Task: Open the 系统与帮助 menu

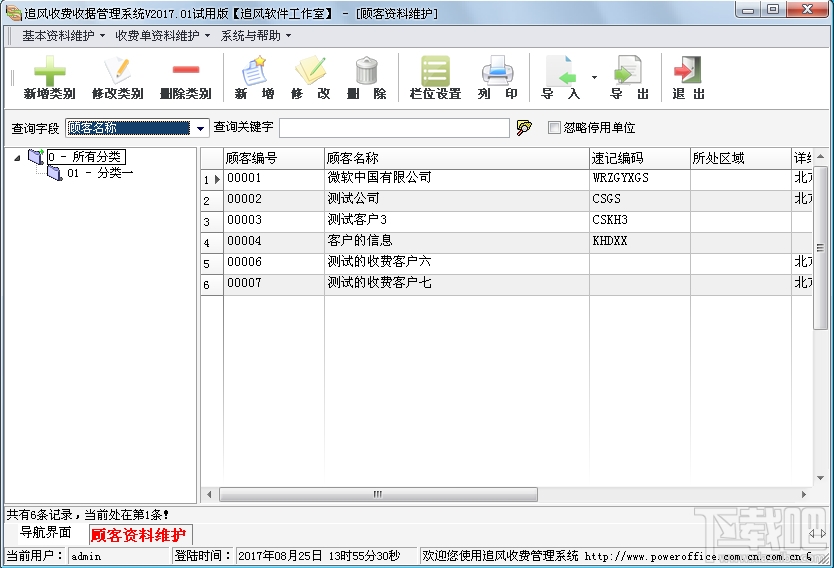Action: pos(256,36)
